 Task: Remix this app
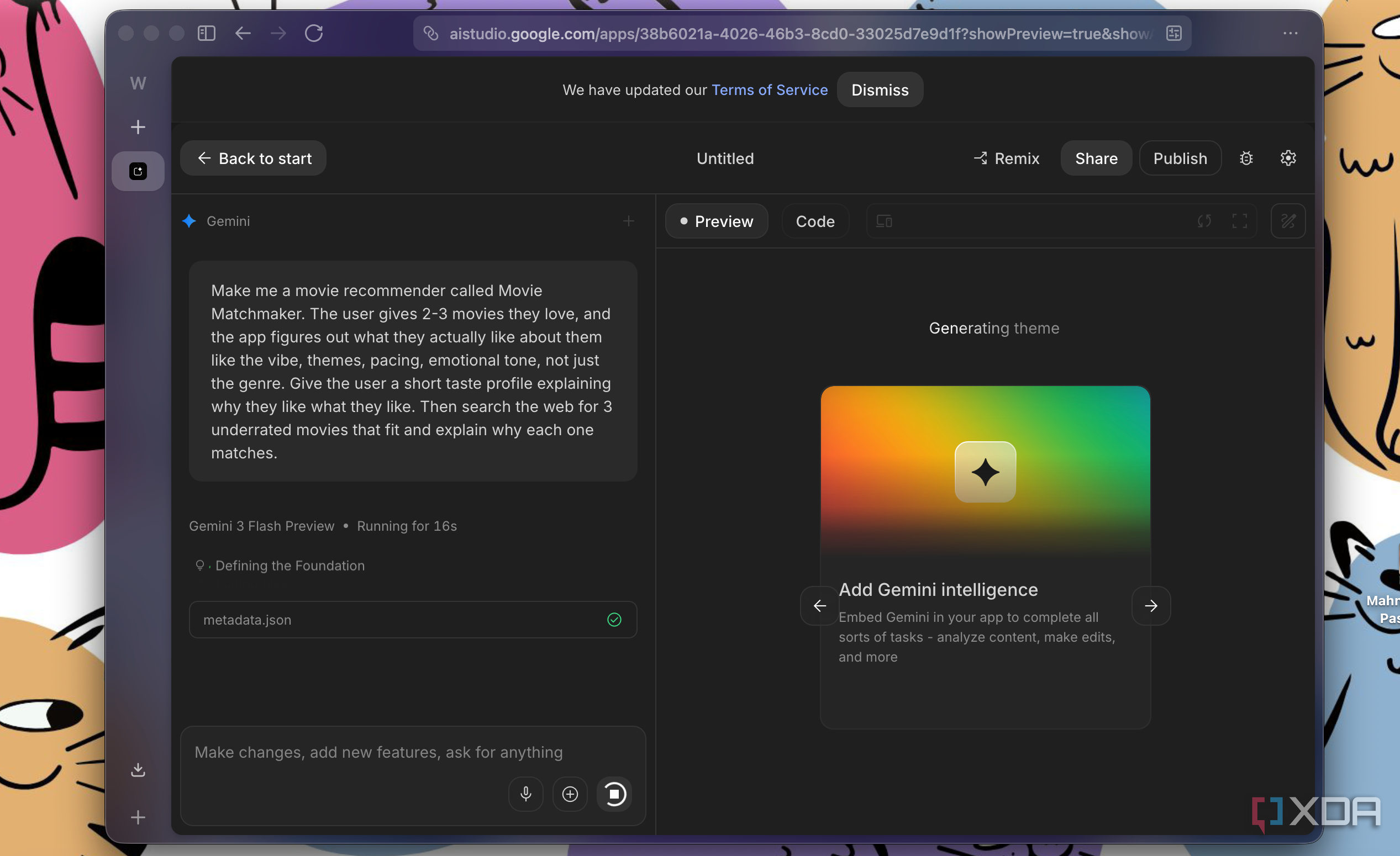click(1006, 158)
